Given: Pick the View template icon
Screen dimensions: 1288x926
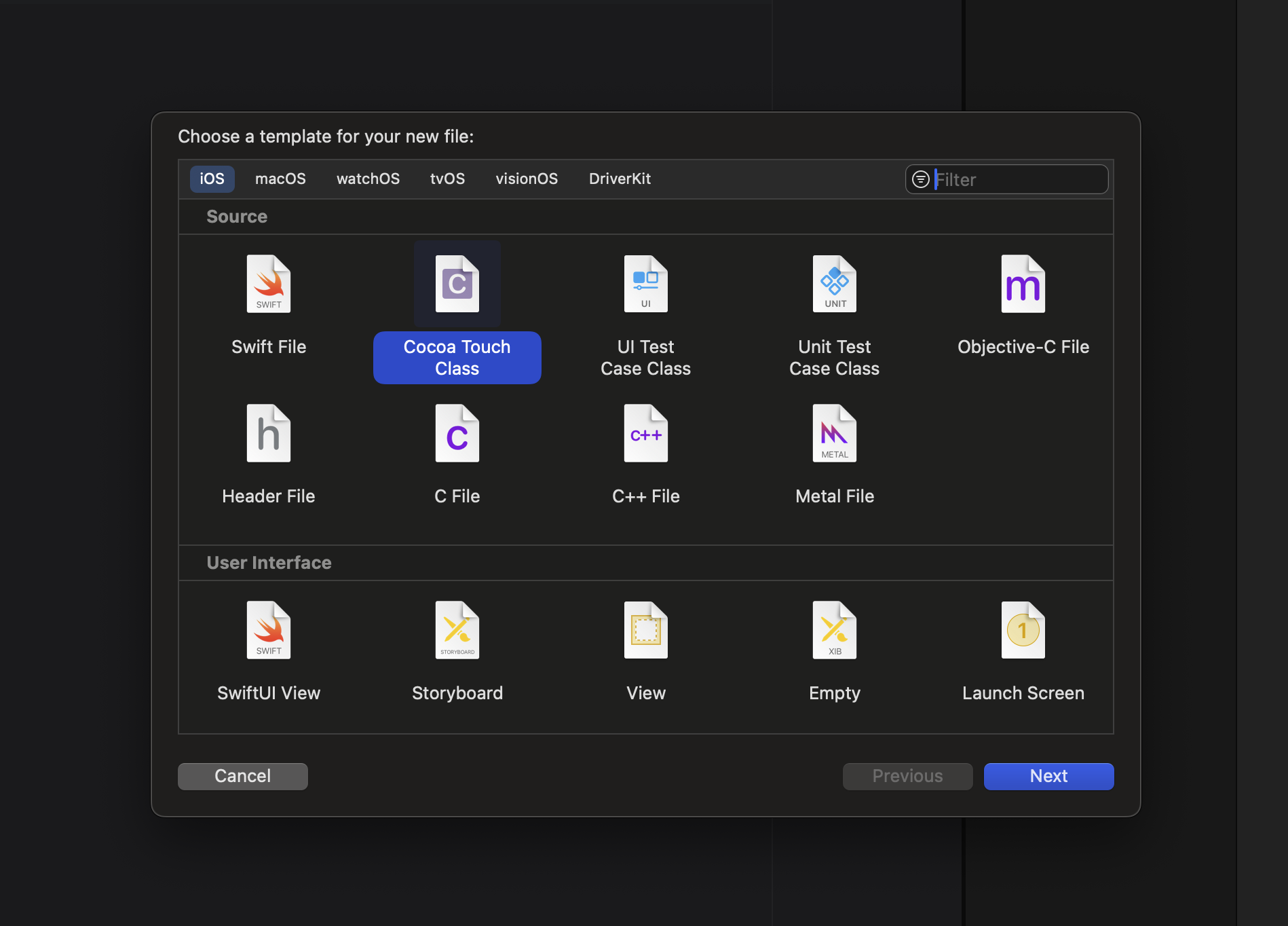Looking at the screenshot, I should [646, 630].
